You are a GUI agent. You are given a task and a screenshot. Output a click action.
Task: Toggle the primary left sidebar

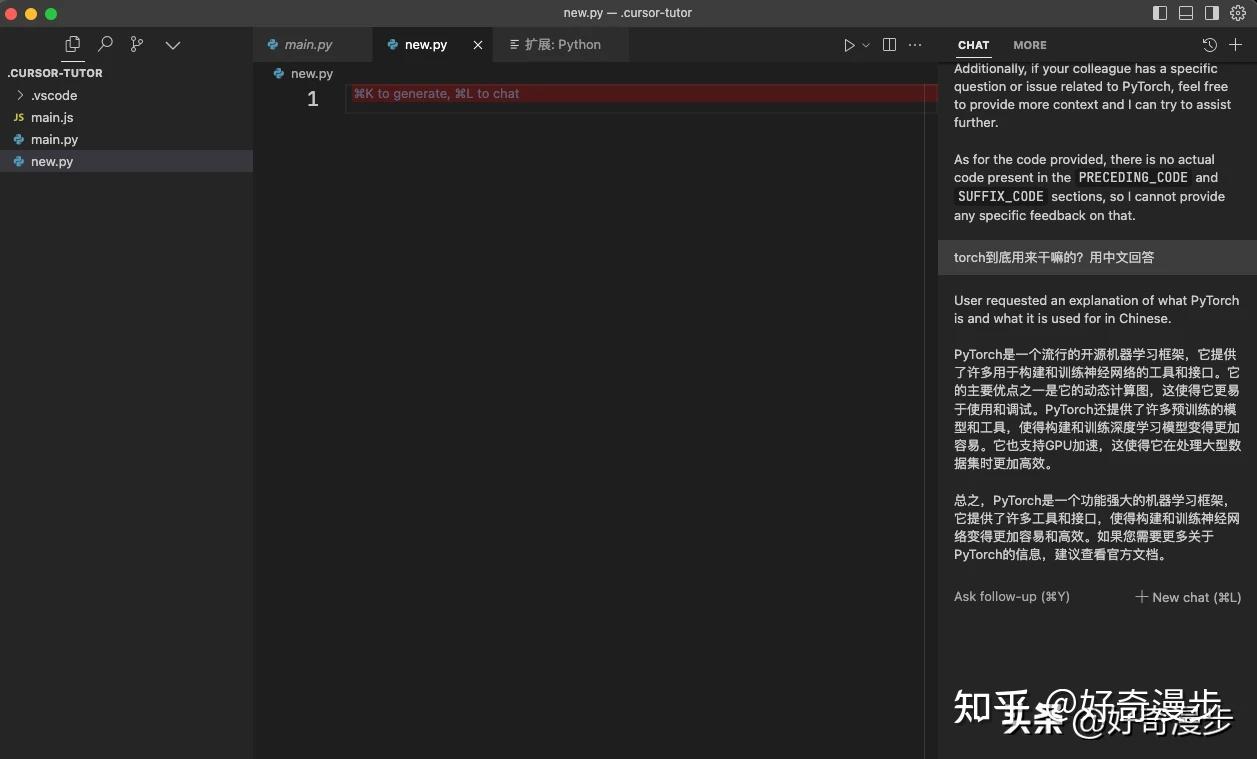pos(1160,13)
